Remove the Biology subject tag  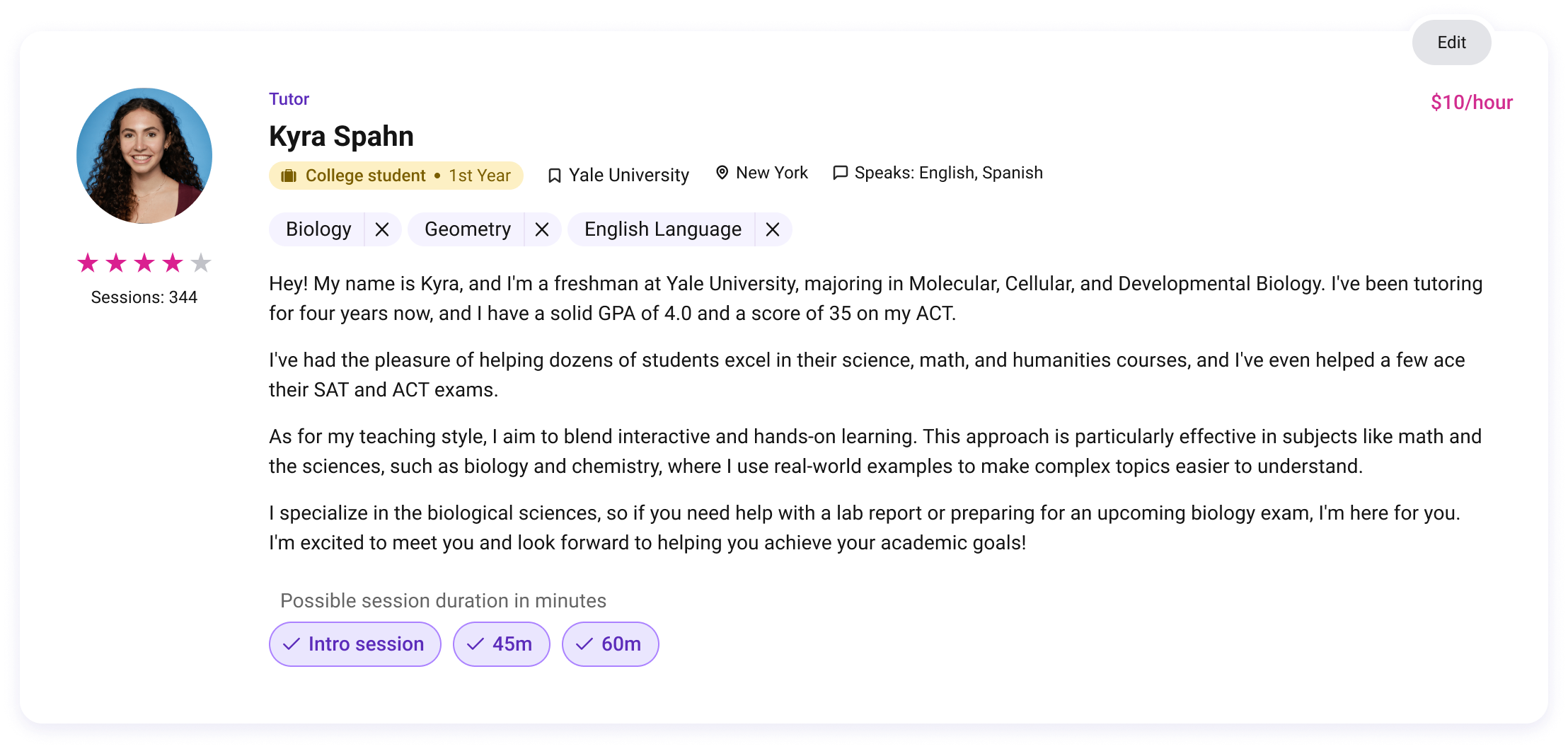click(x=382, y=229)
